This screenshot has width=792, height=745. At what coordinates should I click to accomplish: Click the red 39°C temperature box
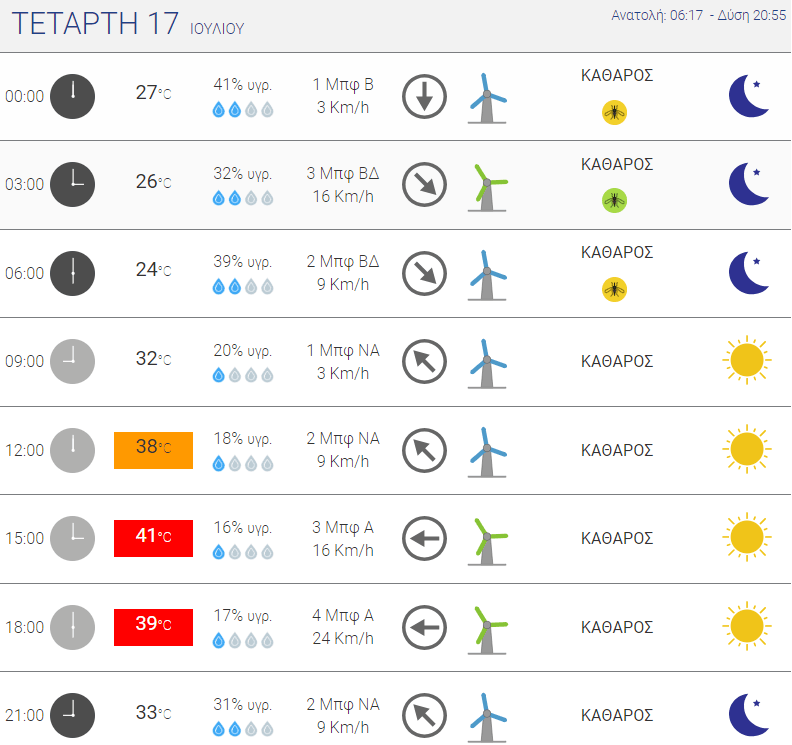click(154, 627)
